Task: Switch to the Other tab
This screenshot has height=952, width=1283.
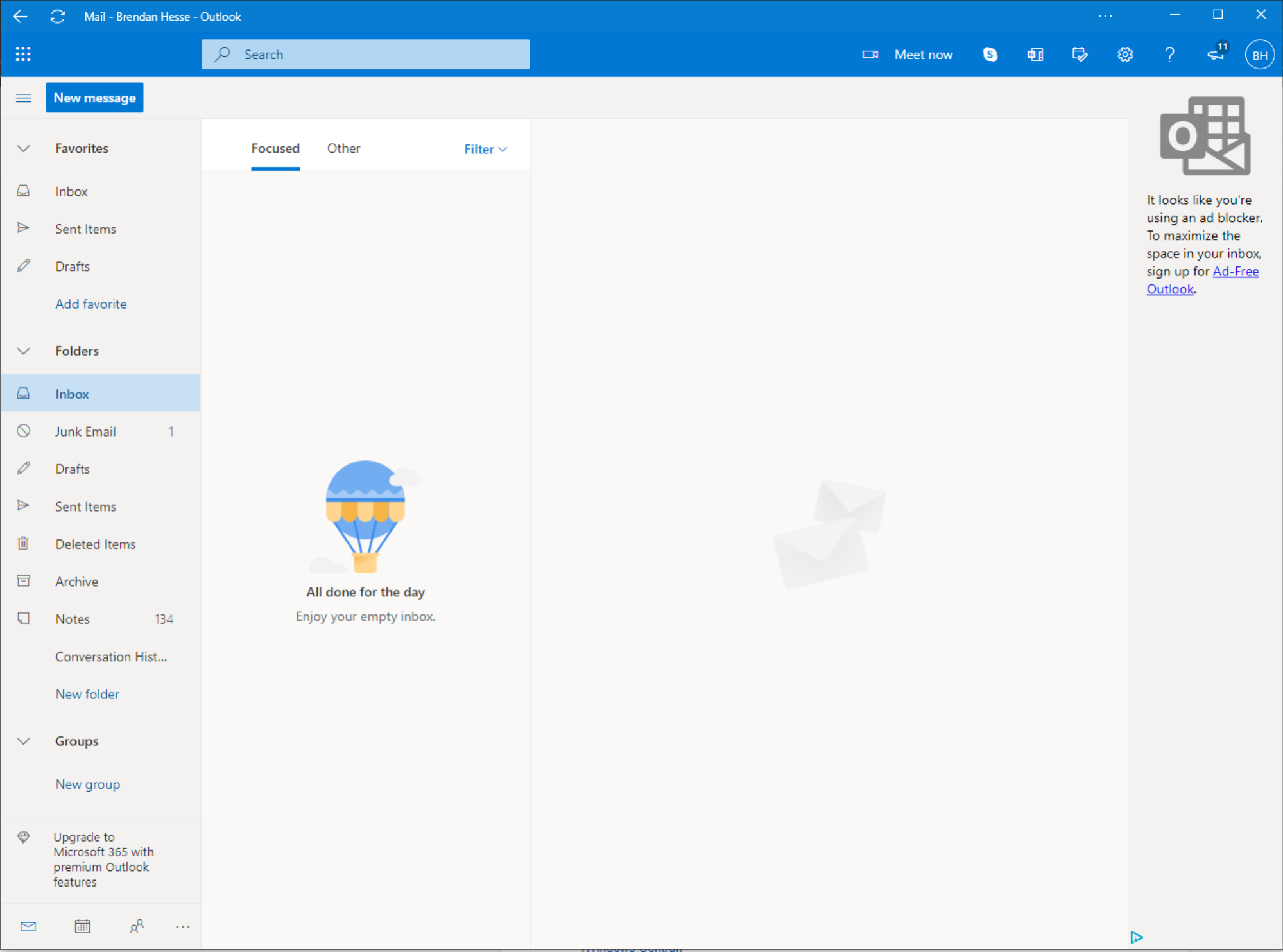Action: click(343, 148)
